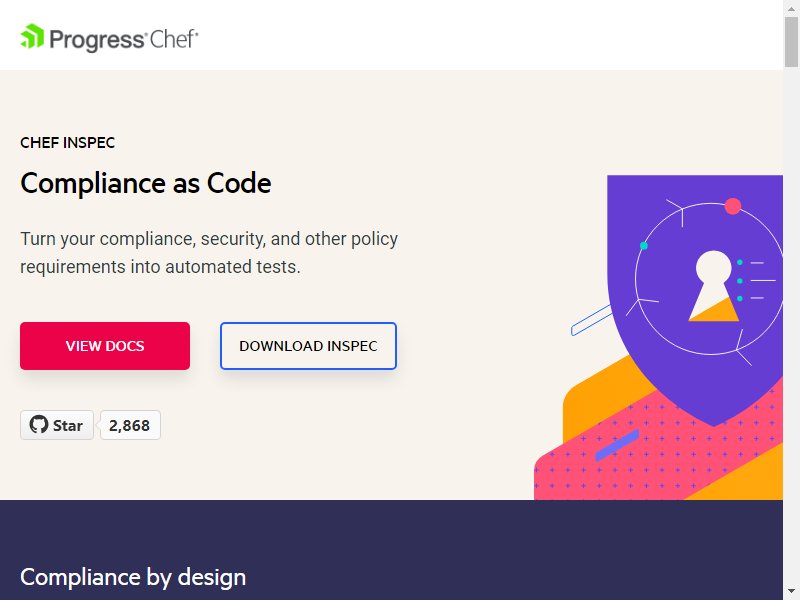The width and height of the screenshot is (800, 600).
Task: Open the Progress Chef wordmark link
Action: (109, 38)
